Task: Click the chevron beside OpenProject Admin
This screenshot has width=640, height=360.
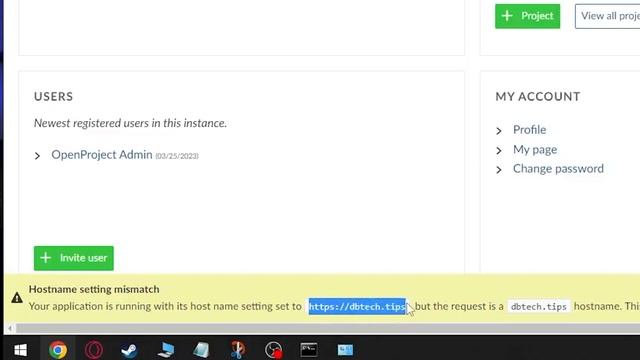Action: pos(38,156)
